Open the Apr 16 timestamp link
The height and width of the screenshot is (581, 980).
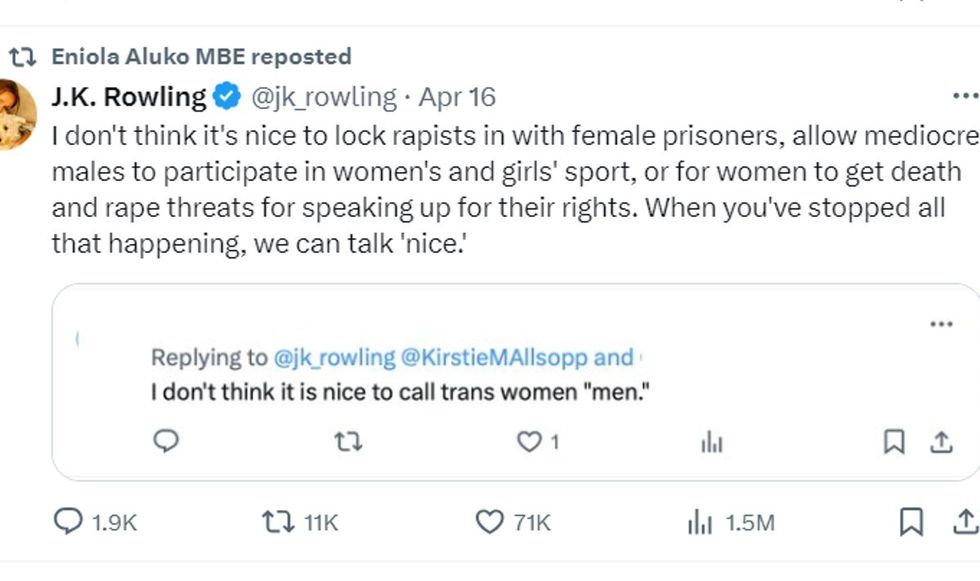point(457,97)
